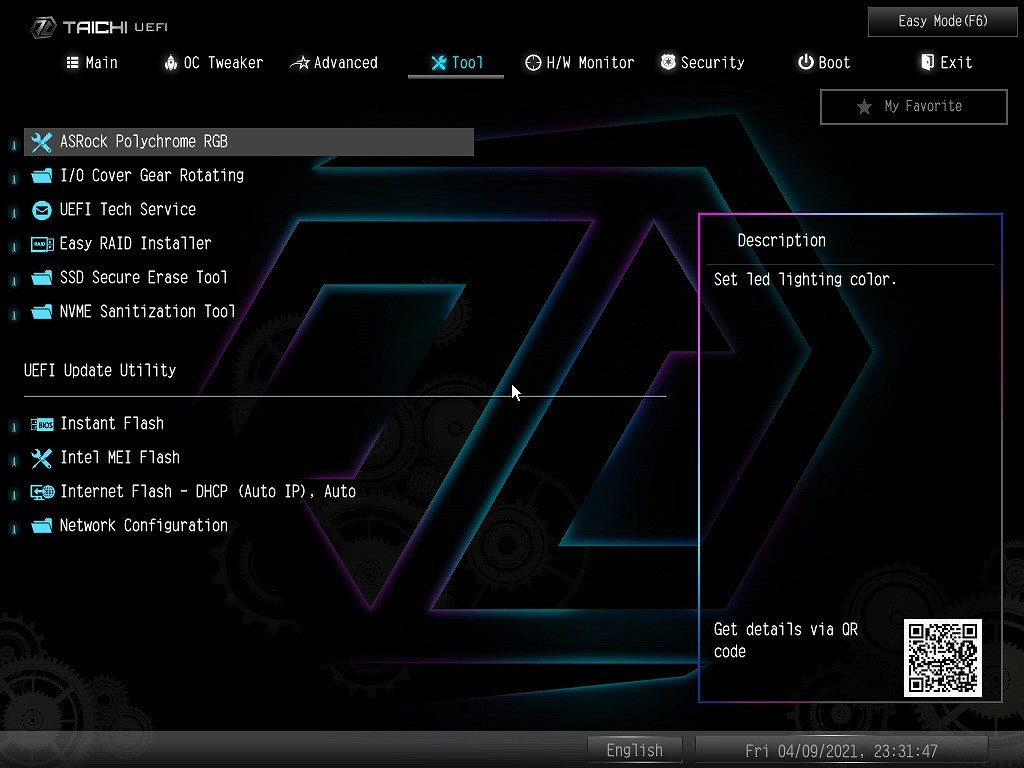The image size is (1024, 768).
Task: Click the Internet Flash network icon
Action: click(x=41, y=492)
